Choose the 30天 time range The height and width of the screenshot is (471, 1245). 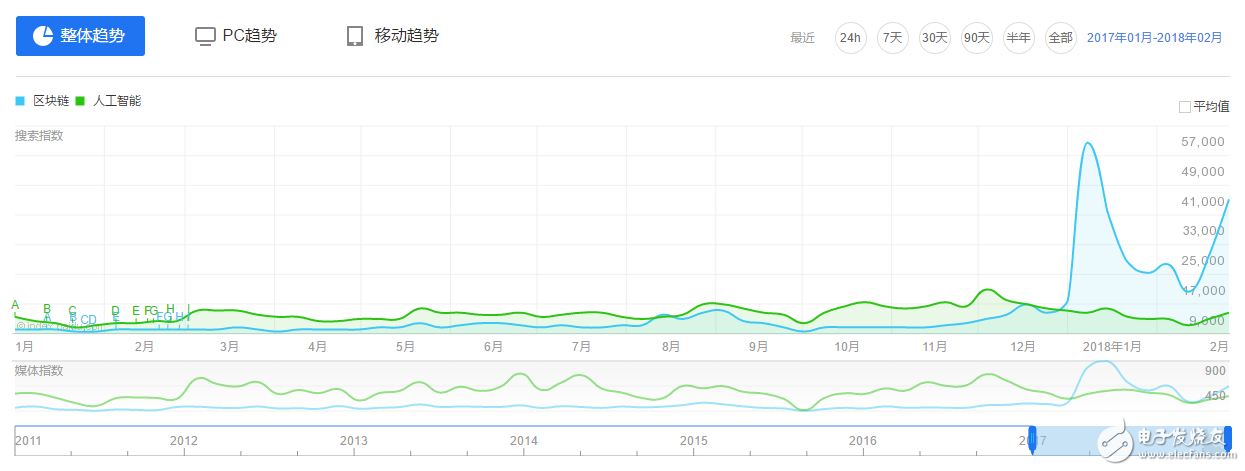tap(934, 38)
